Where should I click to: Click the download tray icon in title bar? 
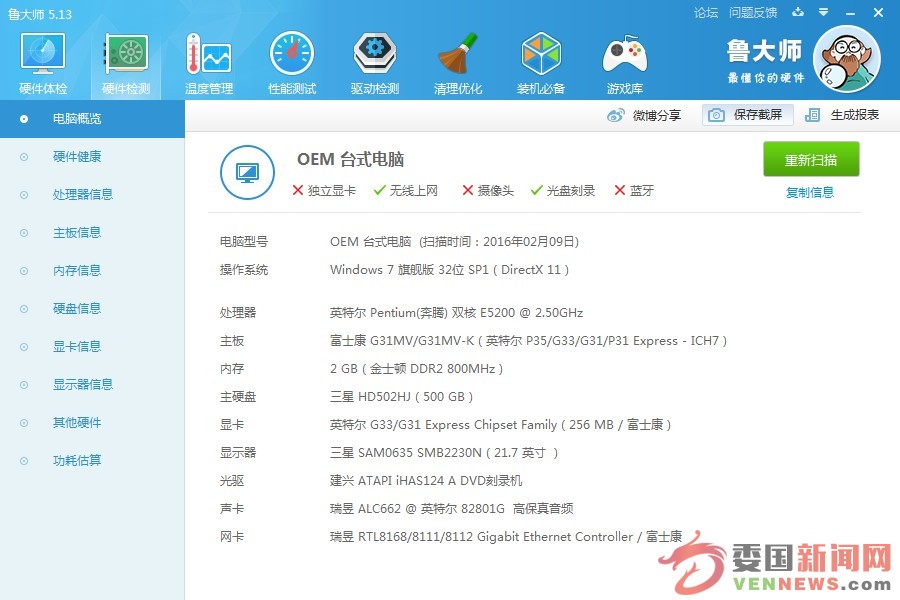point(798,12)
